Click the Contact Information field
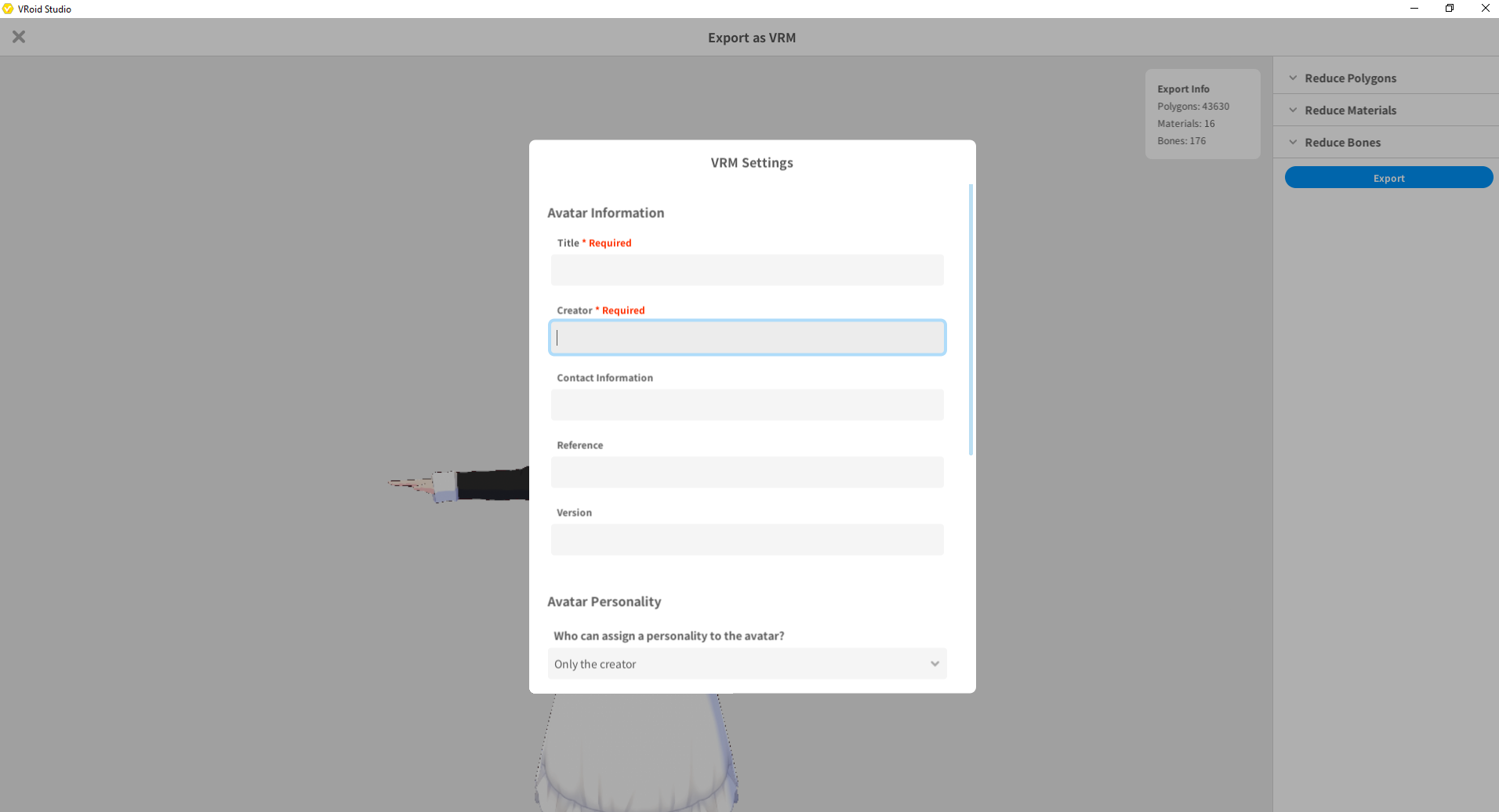1499x812 pixels. 747,405
